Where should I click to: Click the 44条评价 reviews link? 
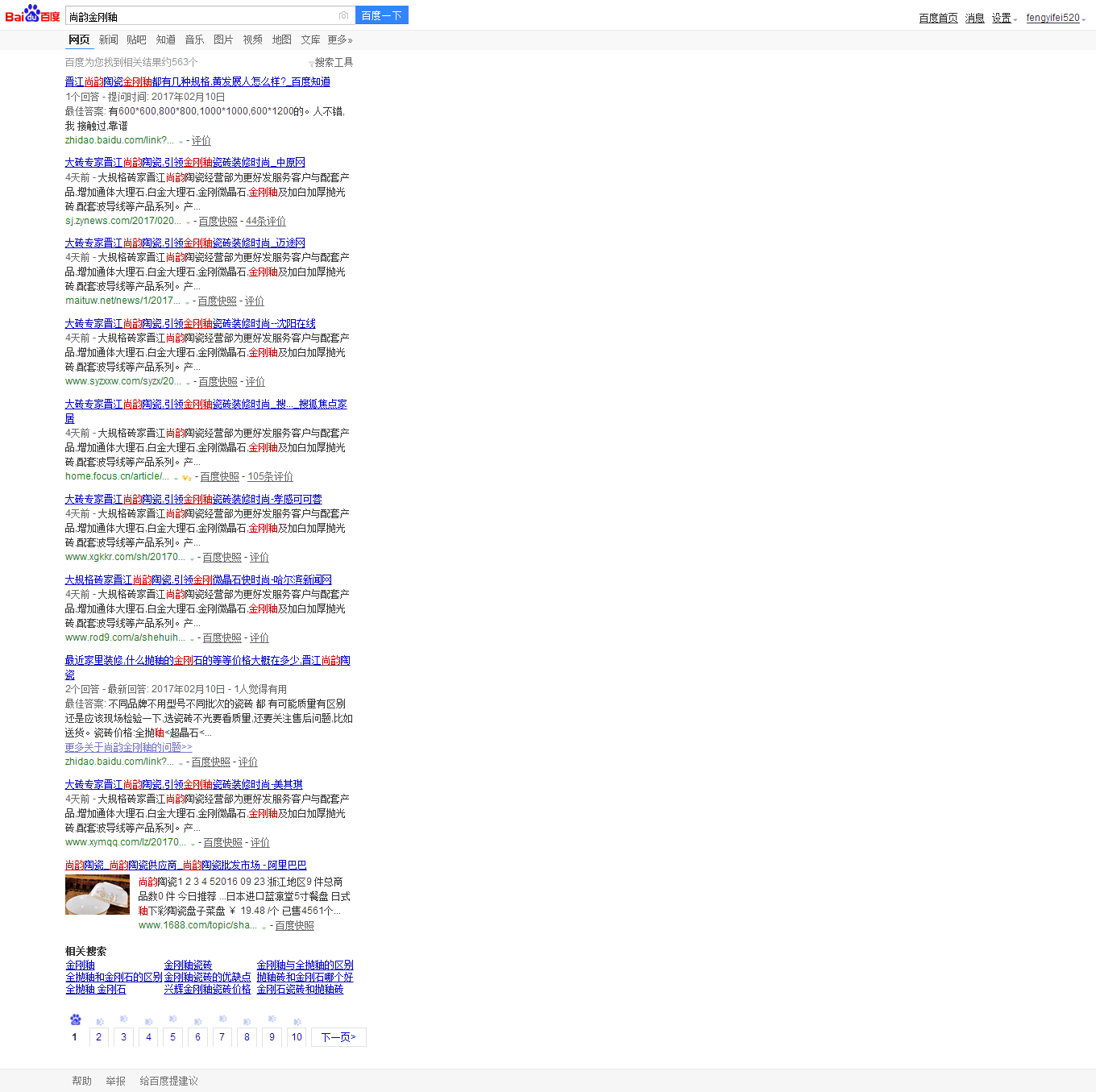tap(266, 221)
